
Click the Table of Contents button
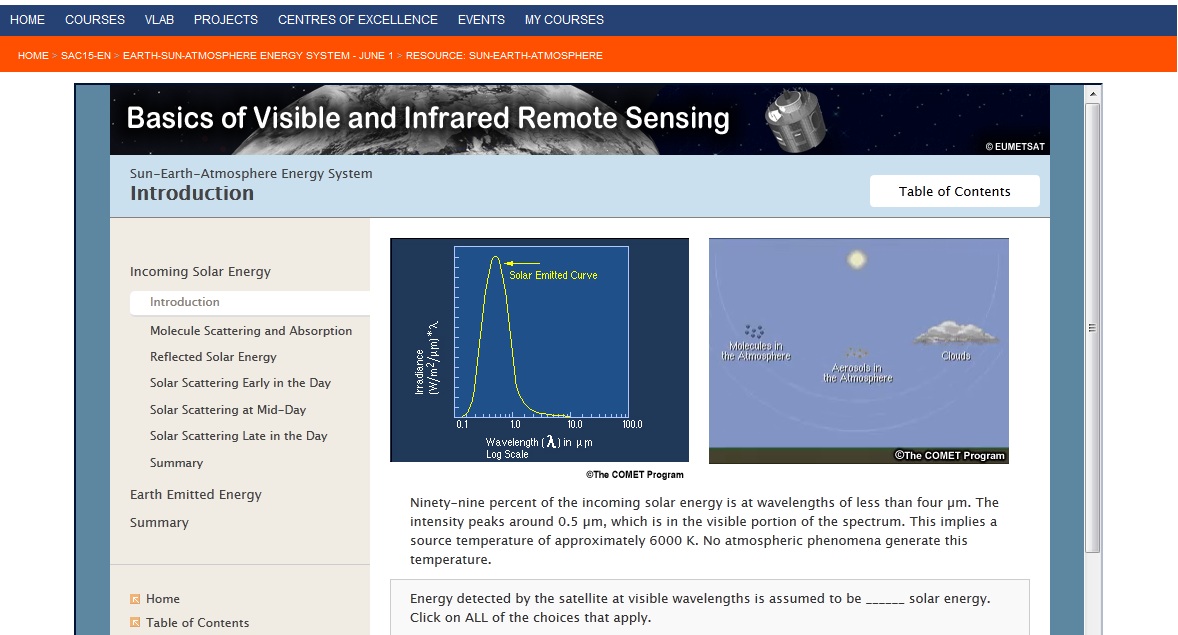(x=954, y=191)
